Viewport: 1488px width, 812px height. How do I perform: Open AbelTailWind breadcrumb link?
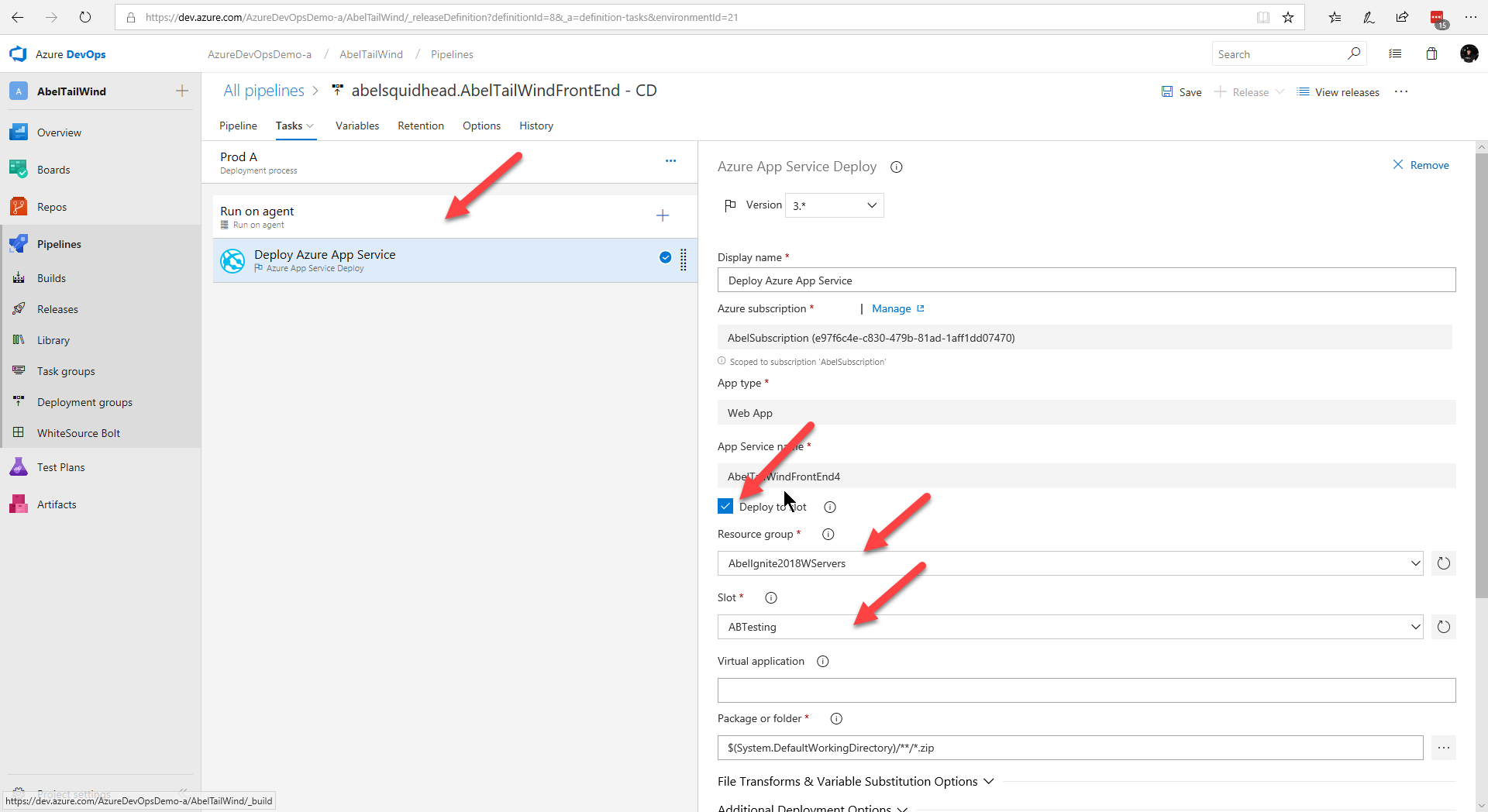[x=371, y=54]
